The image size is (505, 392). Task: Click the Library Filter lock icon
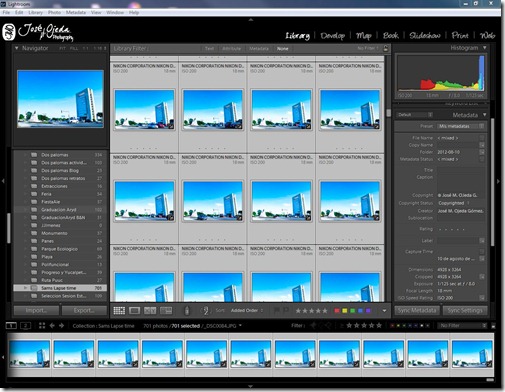coord(386,48)
